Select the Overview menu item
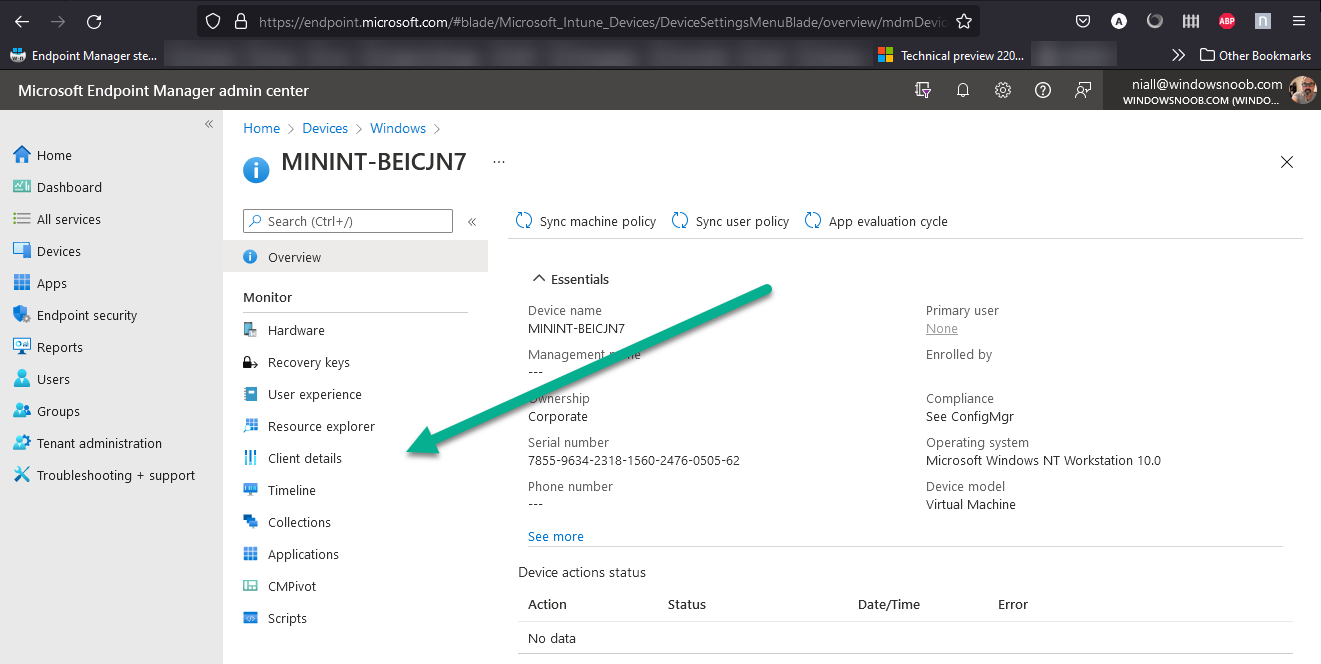The height and width of the screenshot is (664, 1321). coord(355,257)
